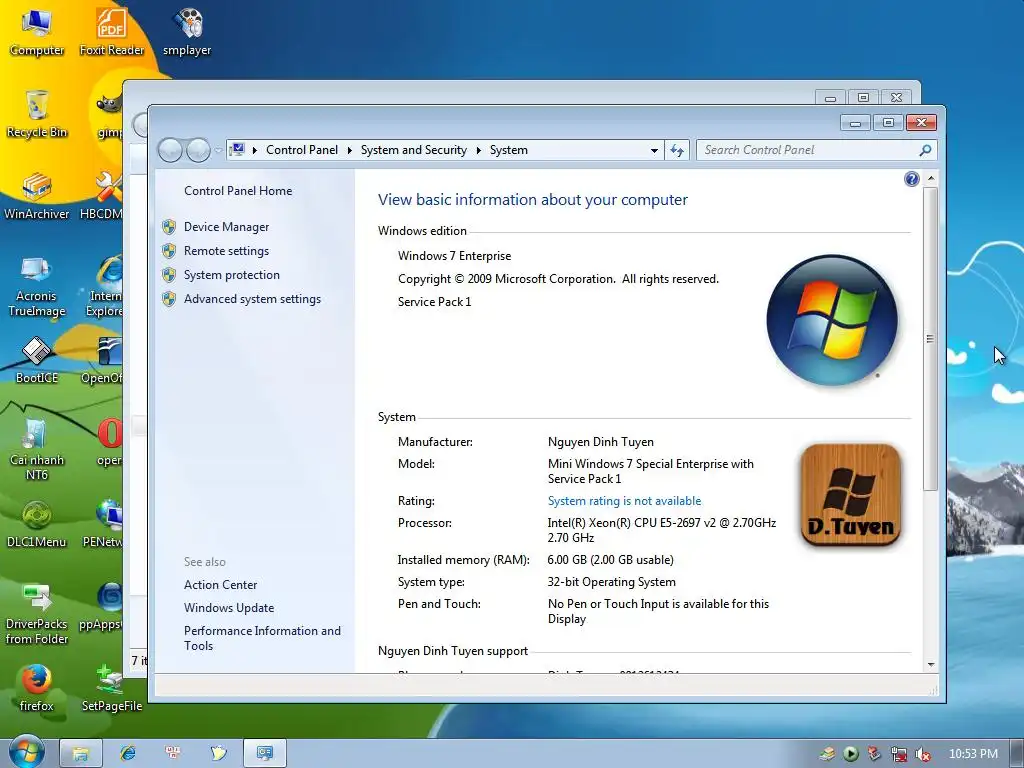Click the muted volume tray icon
Viewport: 1024px width, 768px height.
(922, 754)
